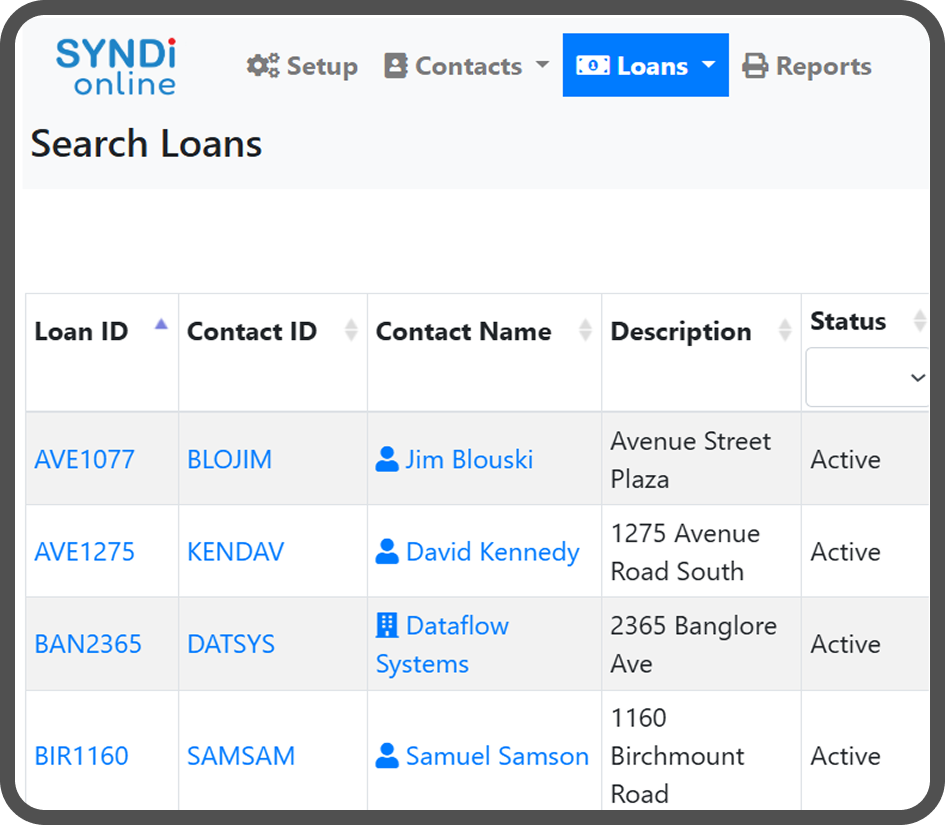
Task: Click person icon beside David Kennedy
Action: click(387, 552)
